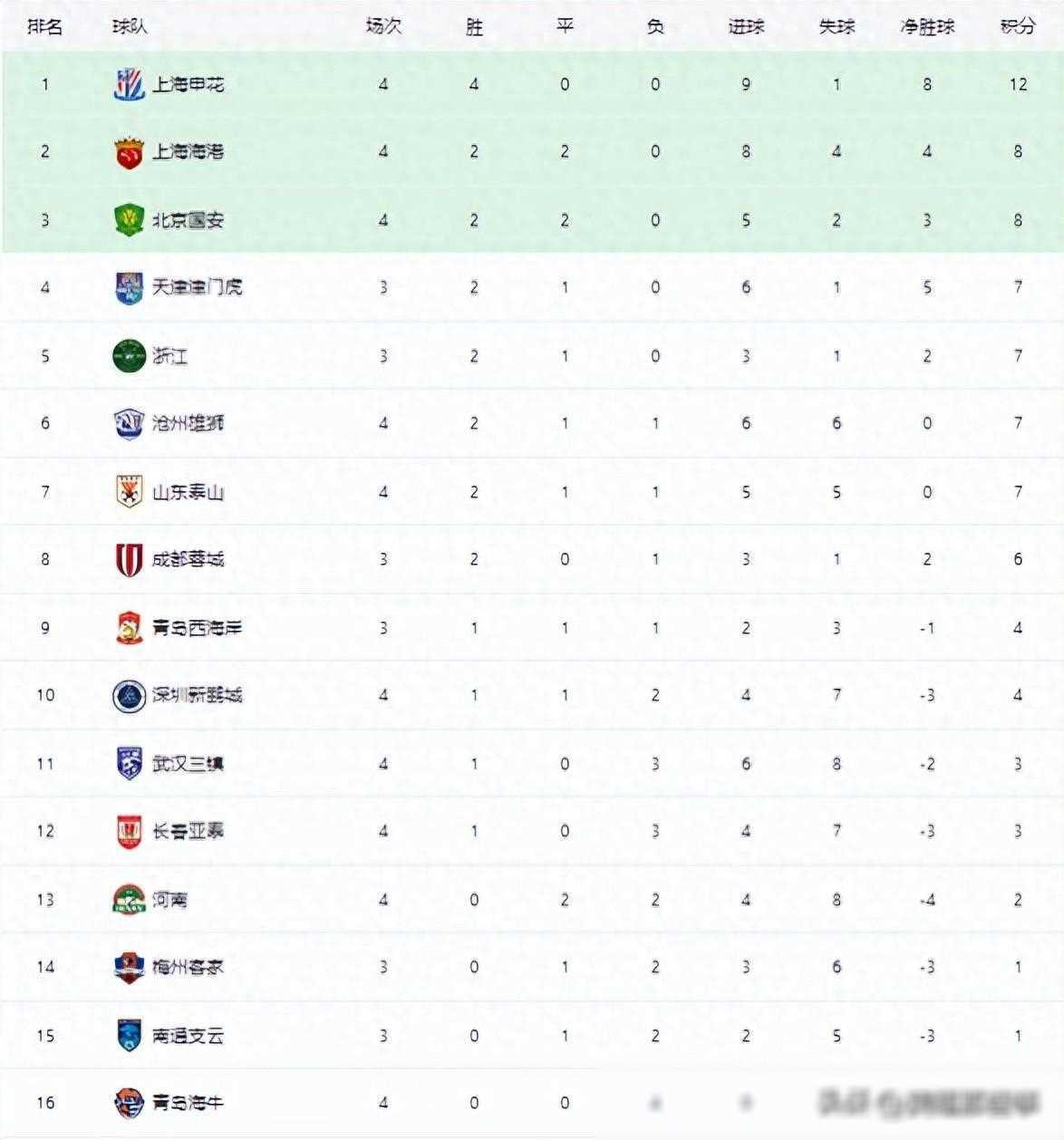Click the Cangzhou Mighty Lions (沧州雄狮) logo
The height and width of the screenshot is (1140, 1064).
(129, 423)
